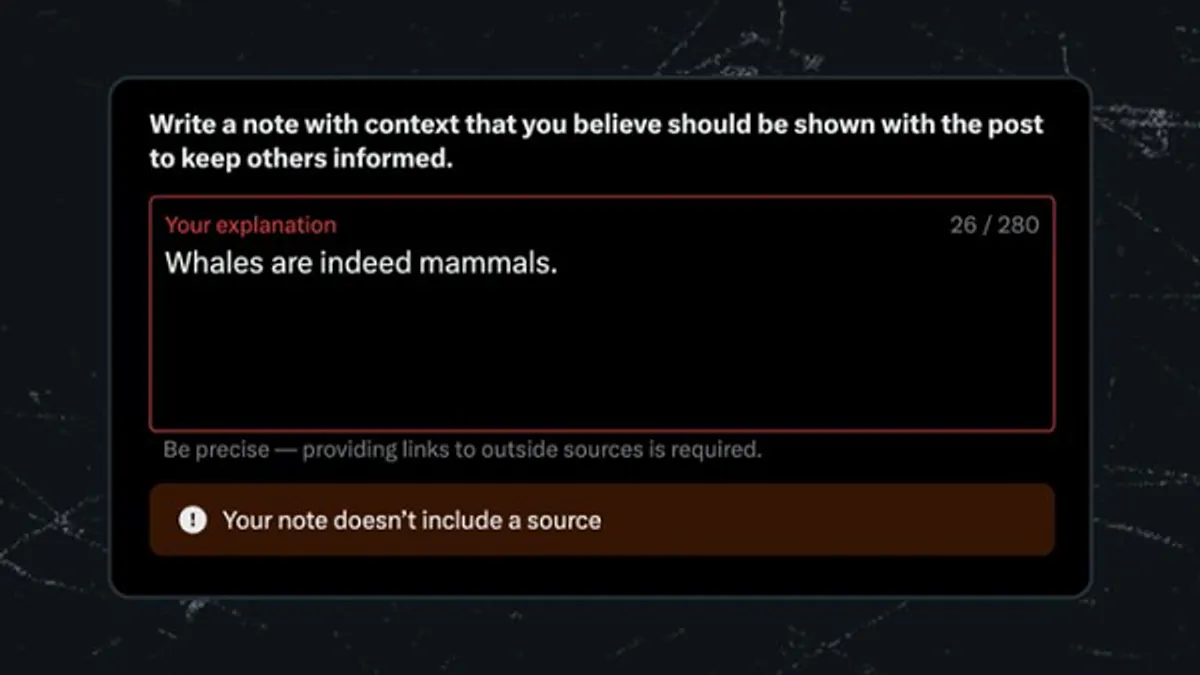Click inside the explanation text box
This screenshot has height=675, width=1200.
coord(602,314)
